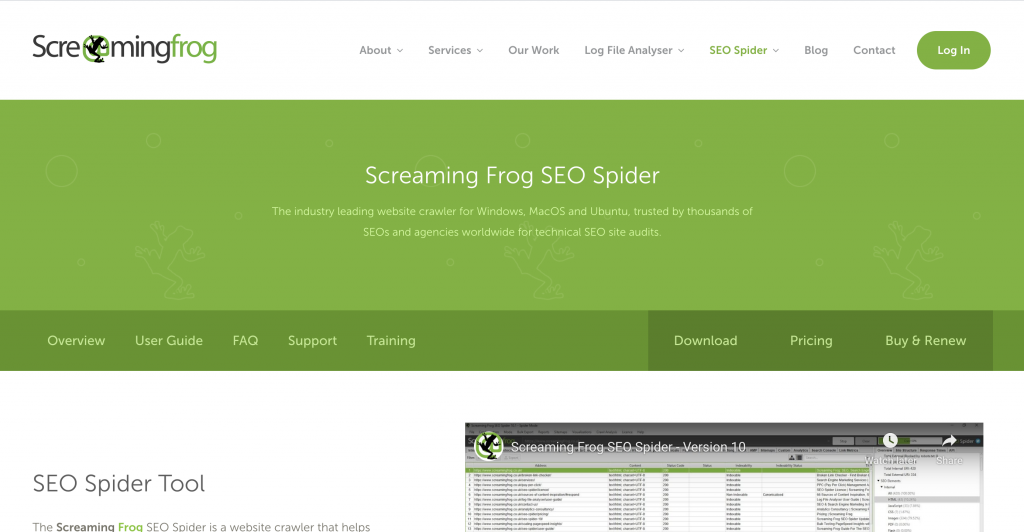Open the Pricing page

click(x=811, y=341)
